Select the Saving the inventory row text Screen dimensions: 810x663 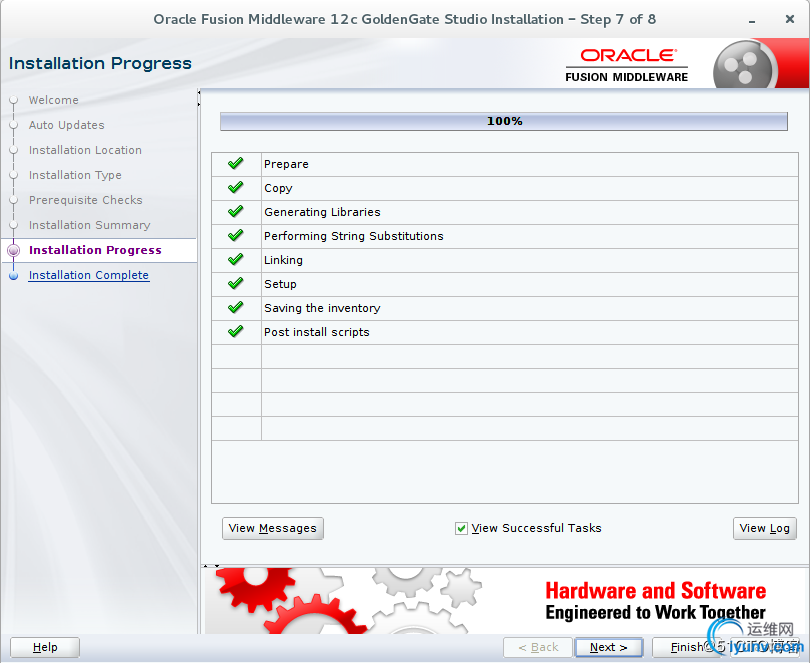(322, 308)
